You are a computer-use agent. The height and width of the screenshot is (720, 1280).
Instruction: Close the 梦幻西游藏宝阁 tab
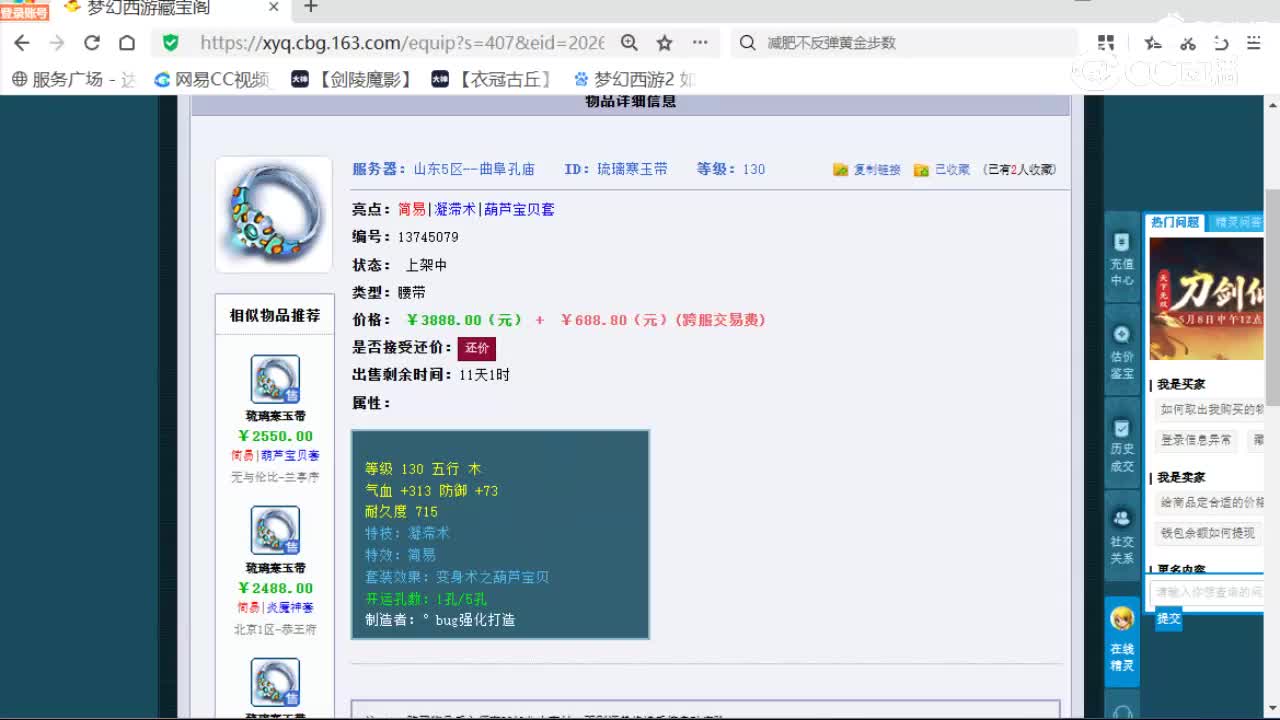274,7
